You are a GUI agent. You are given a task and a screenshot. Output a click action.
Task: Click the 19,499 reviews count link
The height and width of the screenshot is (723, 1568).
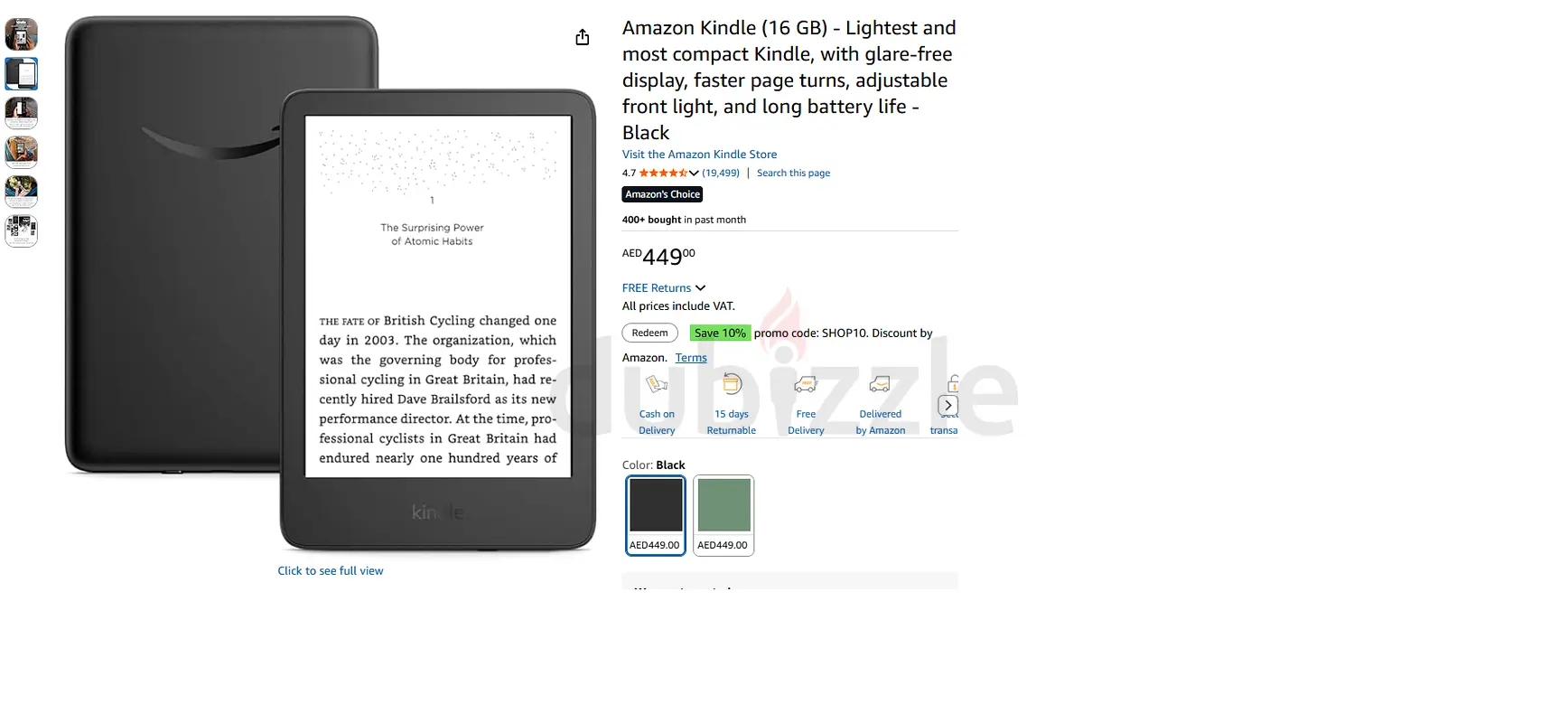(x=721, y=173)
